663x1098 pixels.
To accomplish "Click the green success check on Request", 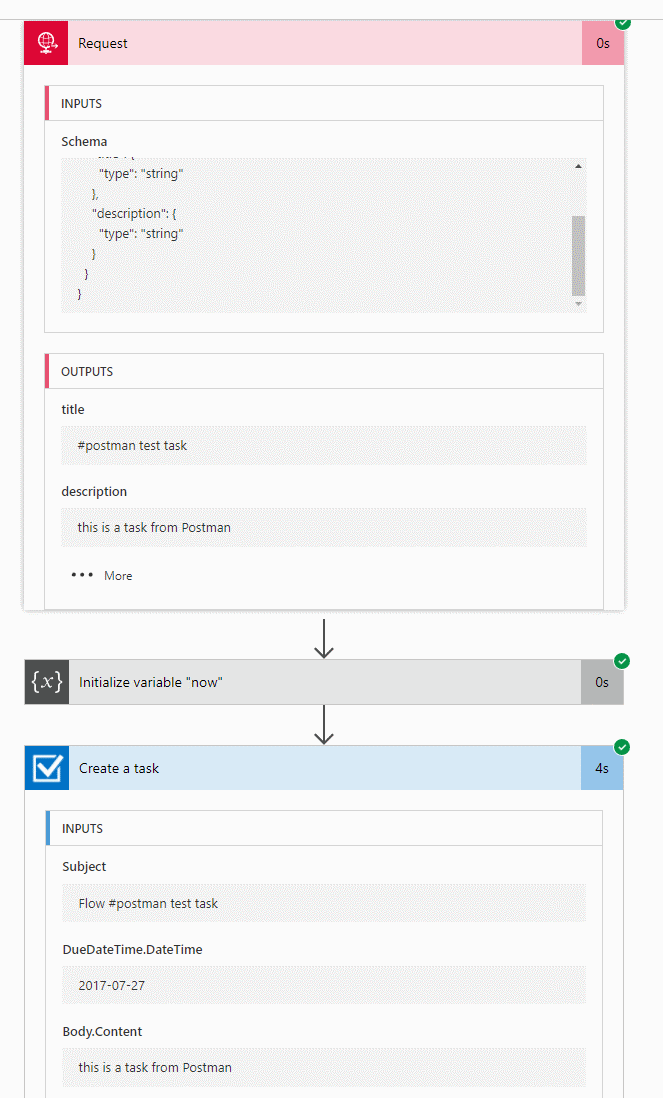I will [x=623, y=21].
